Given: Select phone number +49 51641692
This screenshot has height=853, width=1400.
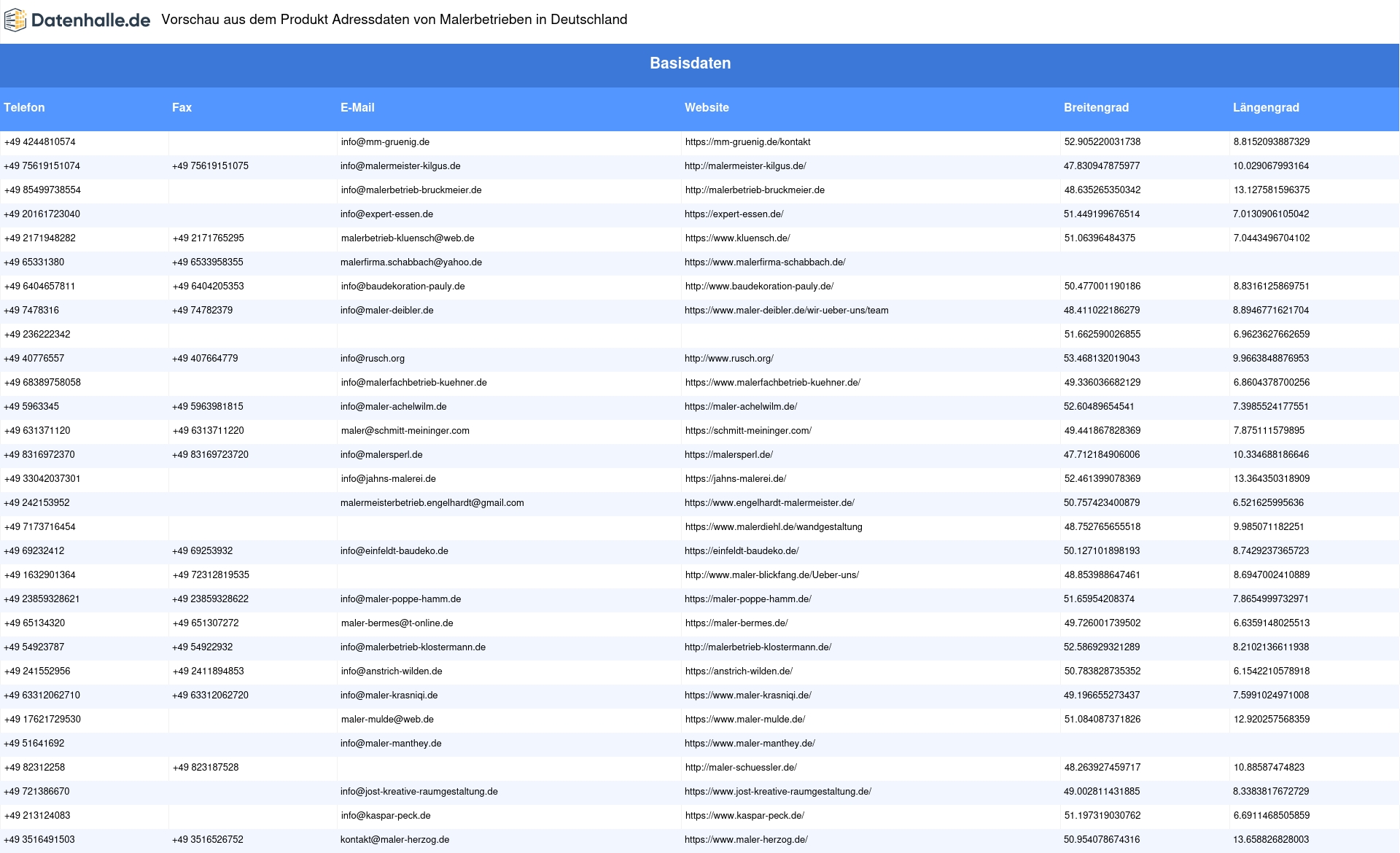Looking at the screenshot, I should (34, 744).
